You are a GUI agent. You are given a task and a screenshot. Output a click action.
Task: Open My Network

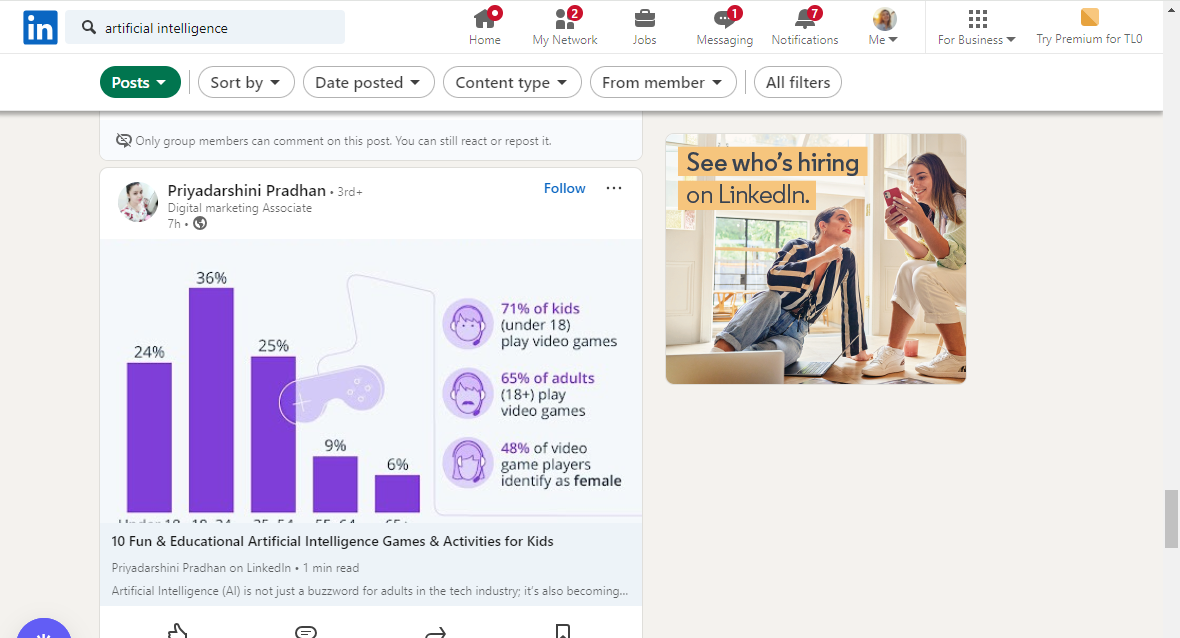pos(564,26)
